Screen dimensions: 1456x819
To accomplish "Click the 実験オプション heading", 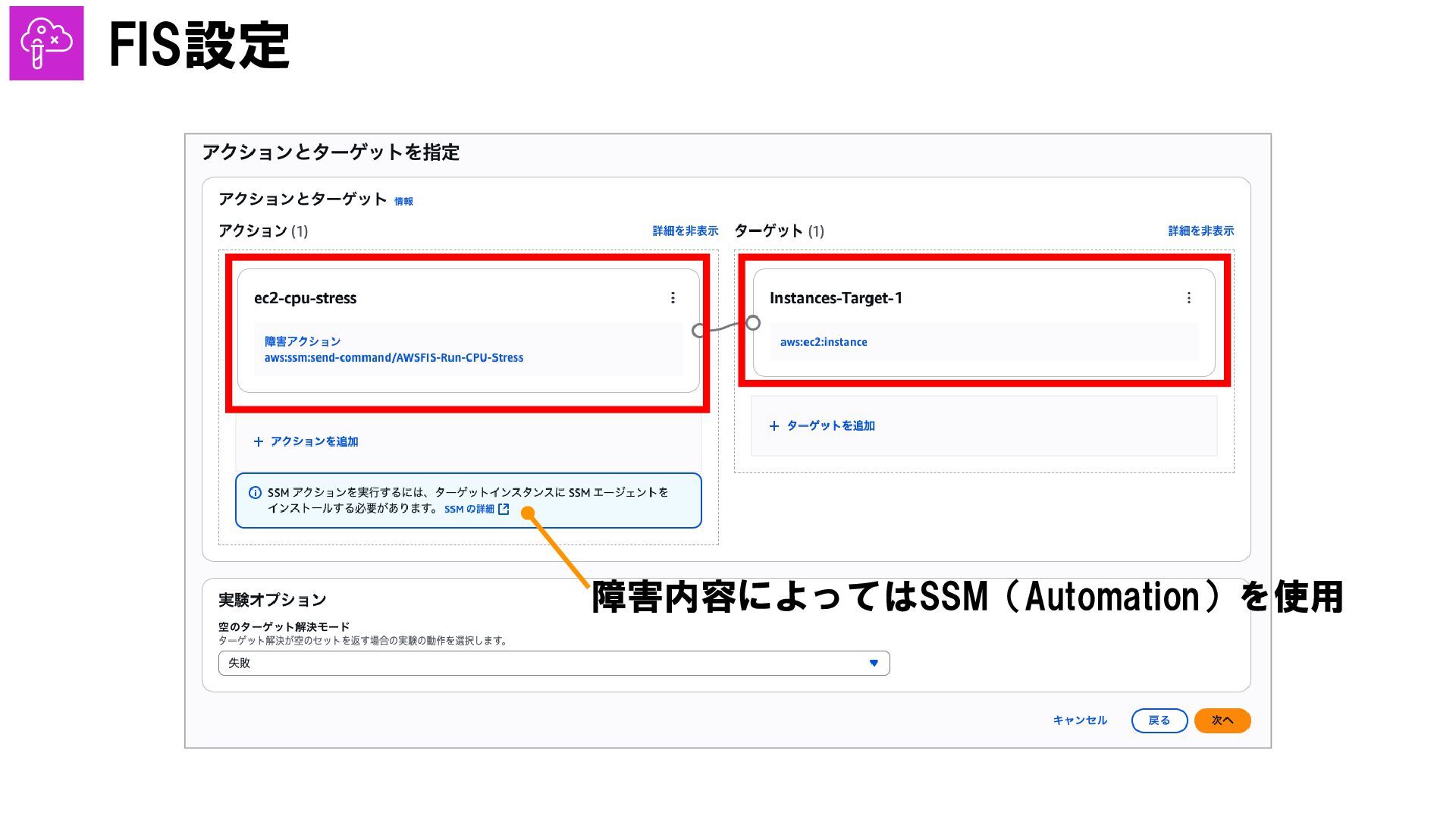I will click(x=272, y=600).
